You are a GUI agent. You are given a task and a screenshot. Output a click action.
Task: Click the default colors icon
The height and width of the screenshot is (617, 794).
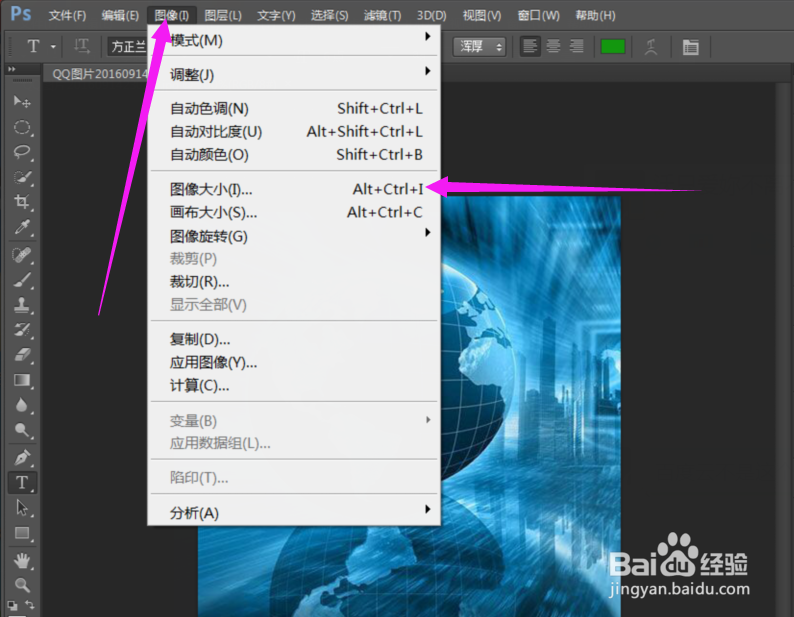[x=12, y=605]
